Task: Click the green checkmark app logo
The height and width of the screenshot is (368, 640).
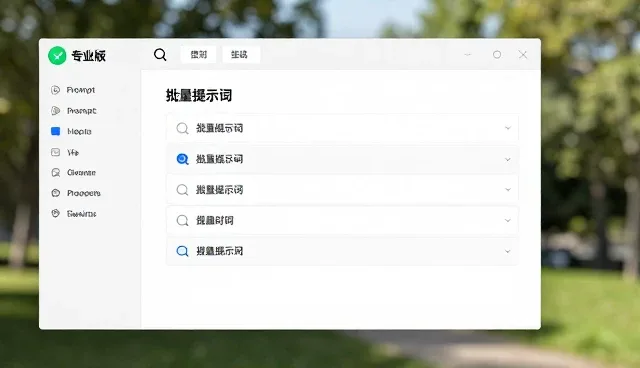Action: click(57, 55)
